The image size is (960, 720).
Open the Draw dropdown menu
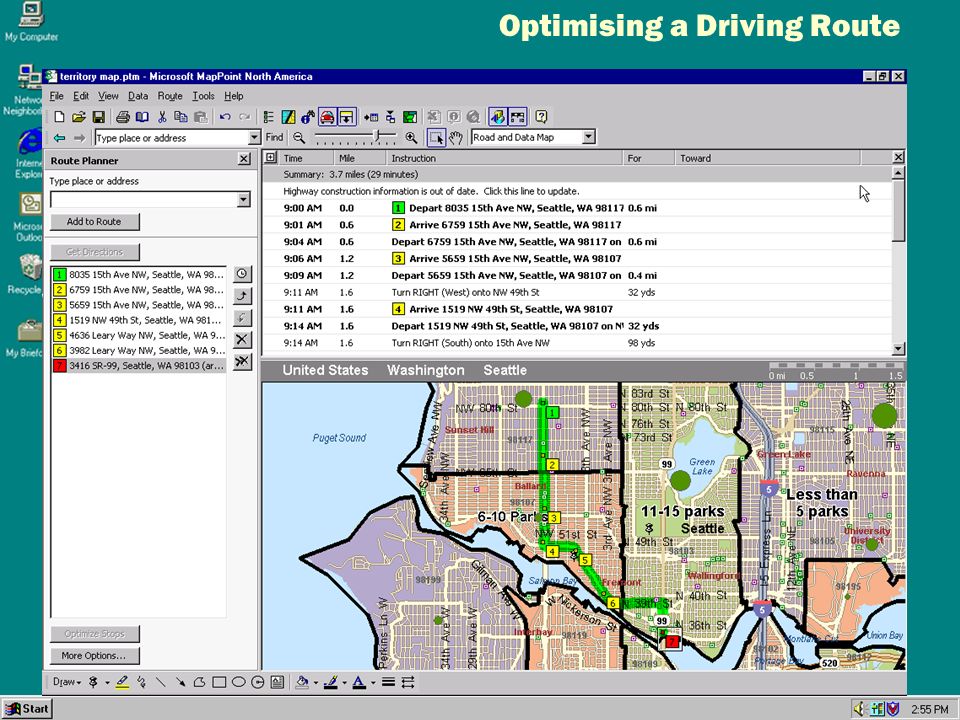[x=67, y=682]
